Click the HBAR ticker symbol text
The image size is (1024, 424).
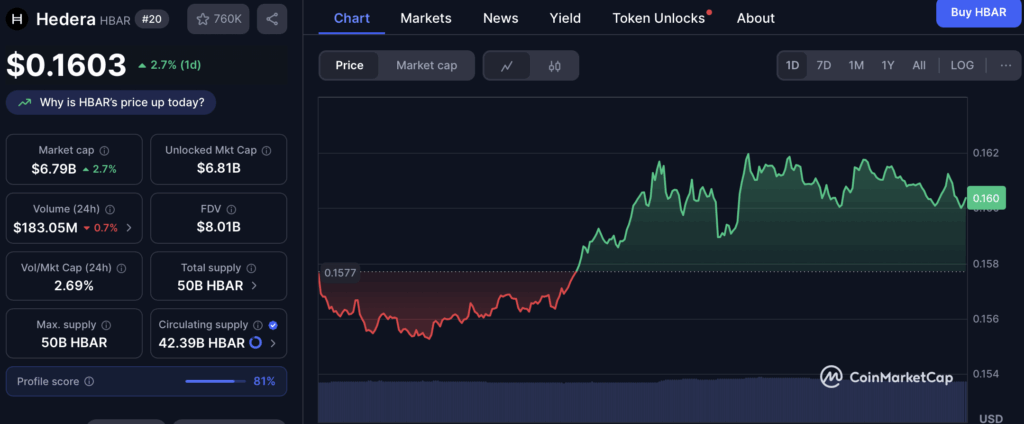tap(115, 21)
